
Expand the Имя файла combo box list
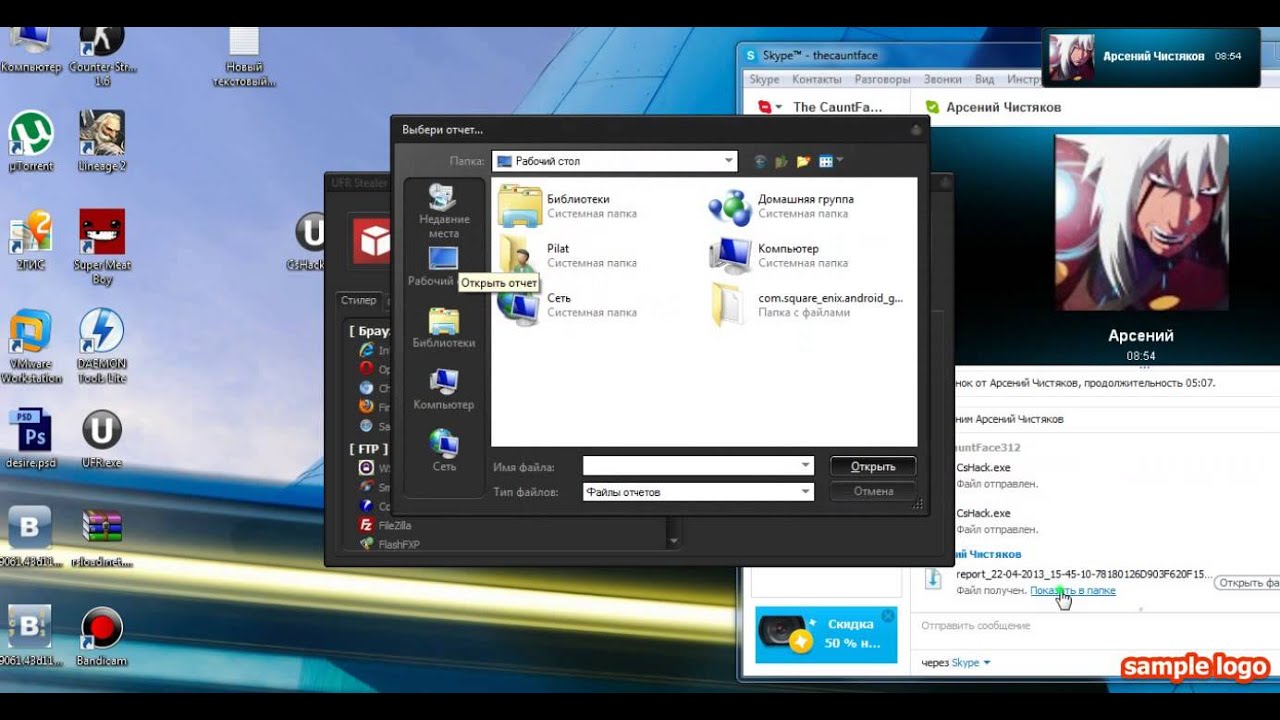click(x=806, y=465)
